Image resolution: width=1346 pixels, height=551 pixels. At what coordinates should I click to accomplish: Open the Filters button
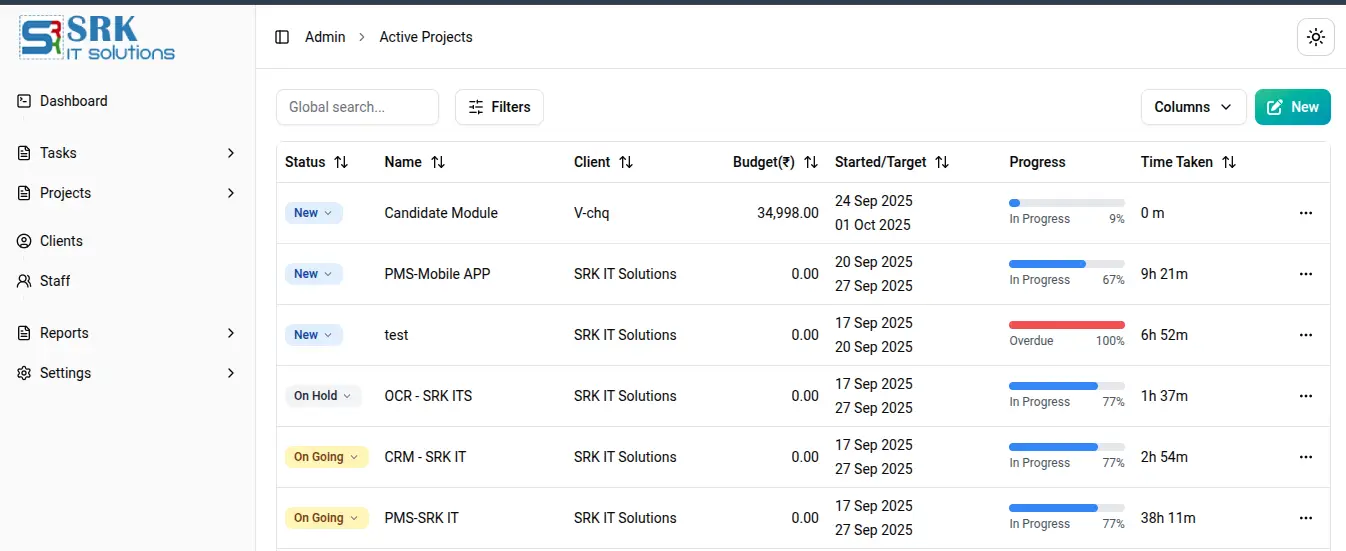tap(499, 107)
